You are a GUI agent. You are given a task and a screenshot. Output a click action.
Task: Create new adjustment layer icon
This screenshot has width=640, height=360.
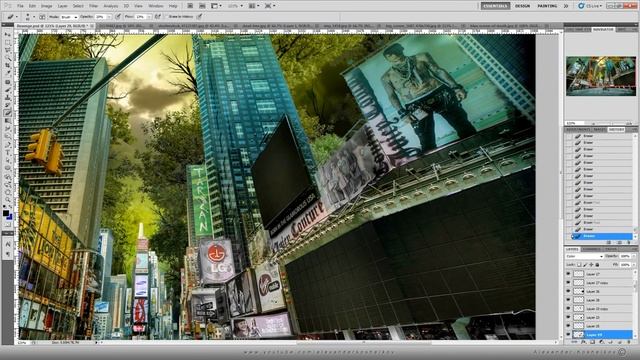point(602,342)
